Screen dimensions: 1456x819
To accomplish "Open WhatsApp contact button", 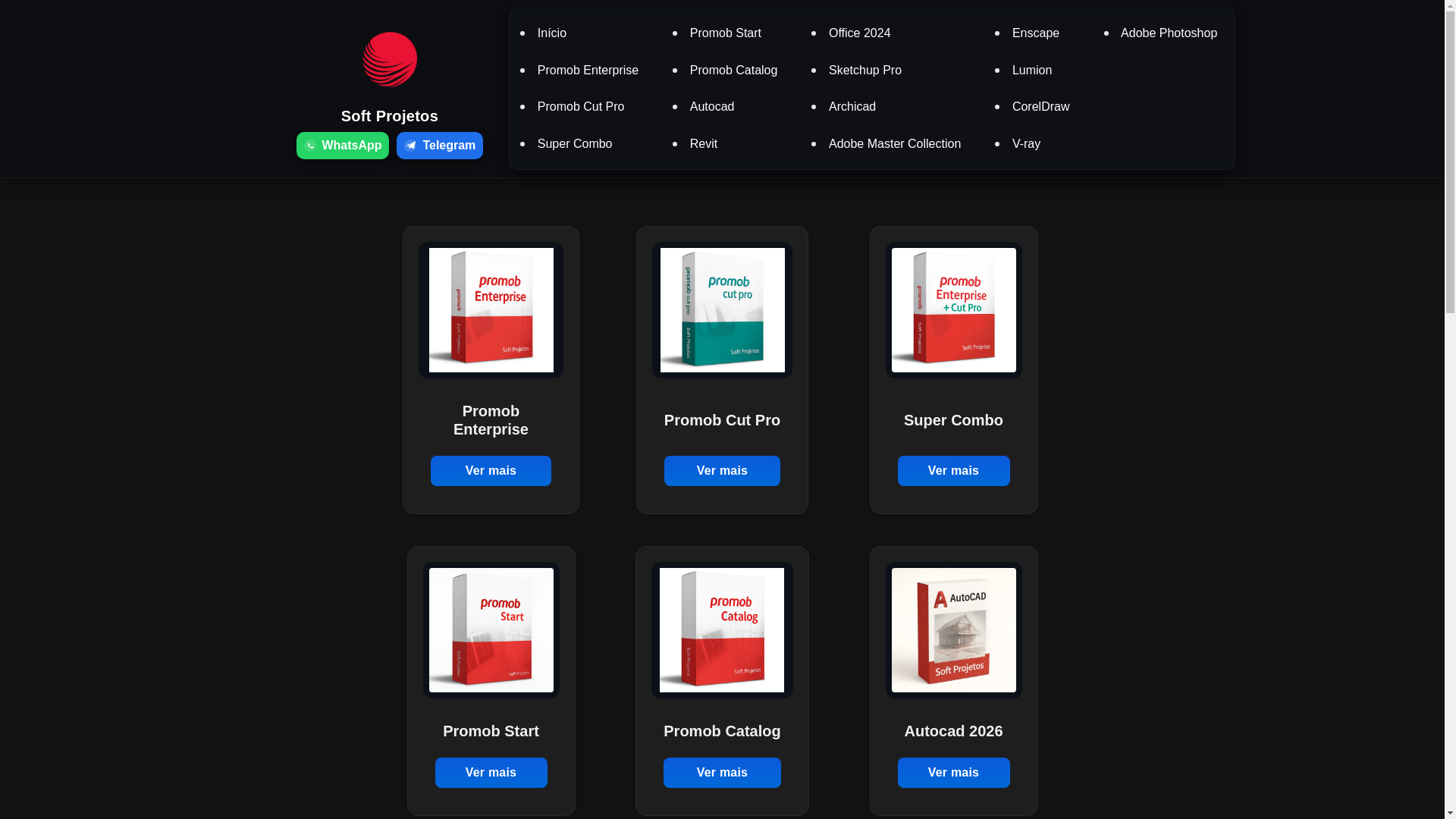I will [x=343, y=146].
